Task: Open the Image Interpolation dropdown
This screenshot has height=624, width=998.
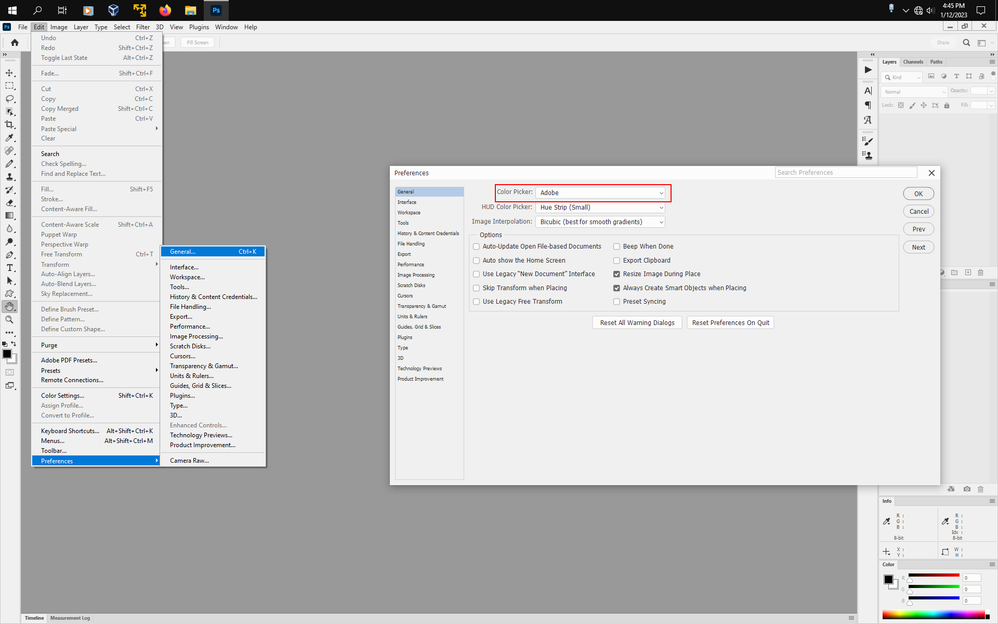Action: click(601, 222)
